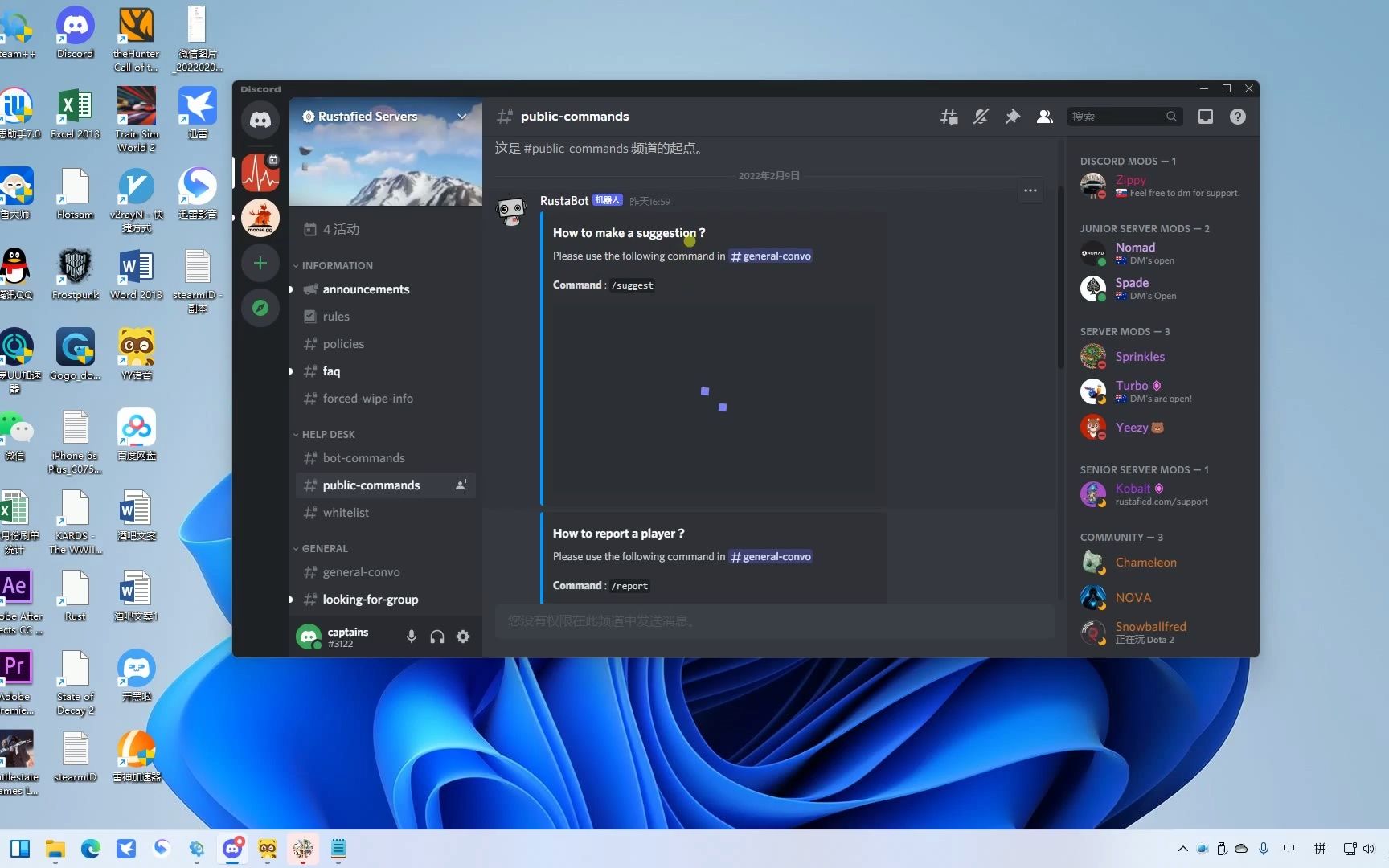Collapse the HELP DESK category
The width and height of the screenshot is (1389, 868).
click(x=324, y=434)
